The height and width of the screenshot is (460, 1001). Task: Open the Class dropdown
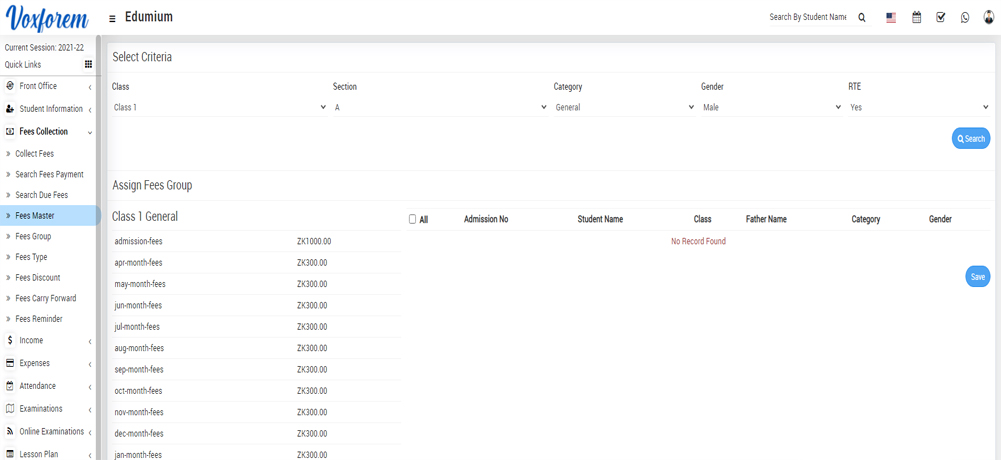(x=219, y=107)
